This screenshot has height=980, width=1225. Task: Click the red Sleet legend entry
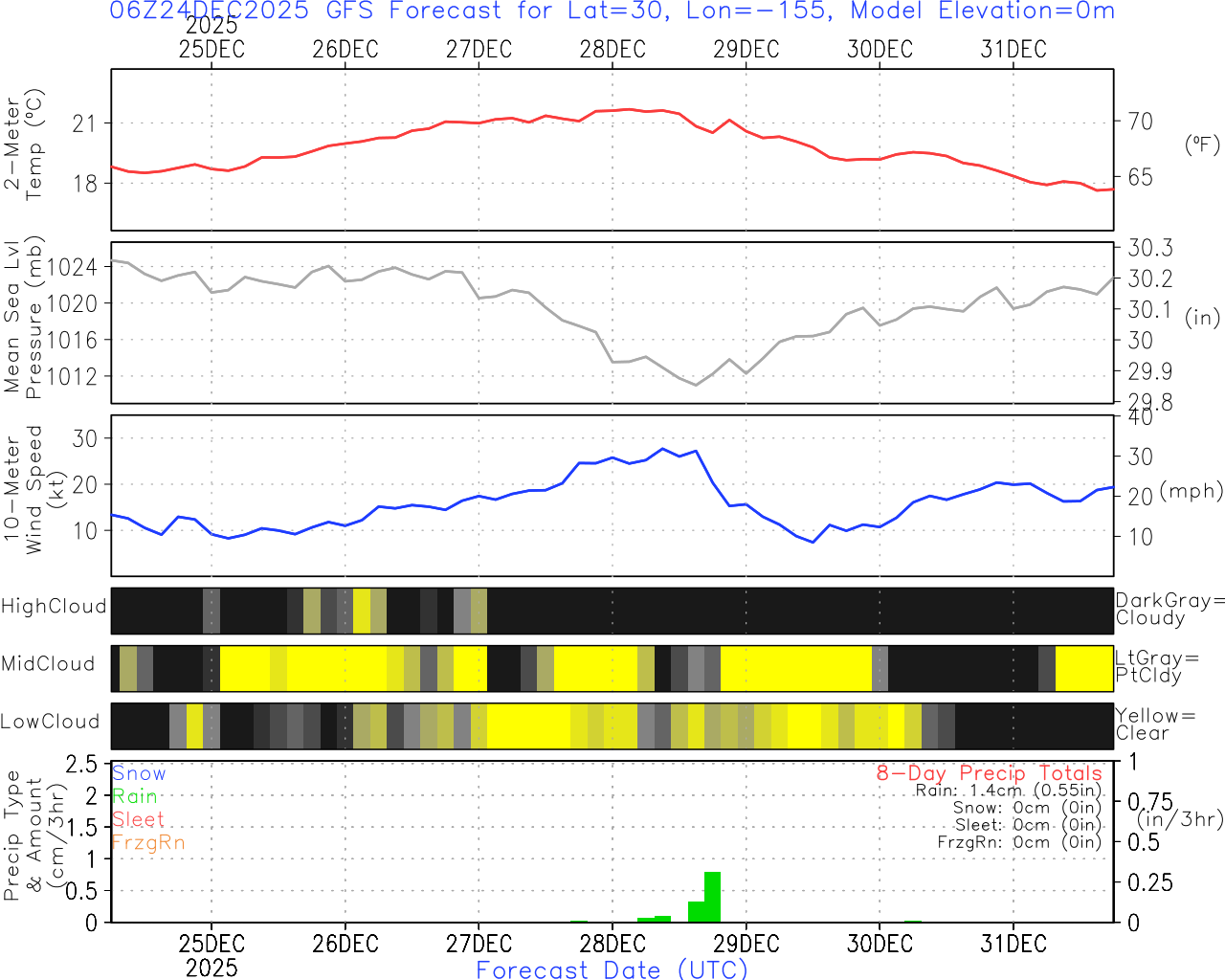tap(139, 819)
